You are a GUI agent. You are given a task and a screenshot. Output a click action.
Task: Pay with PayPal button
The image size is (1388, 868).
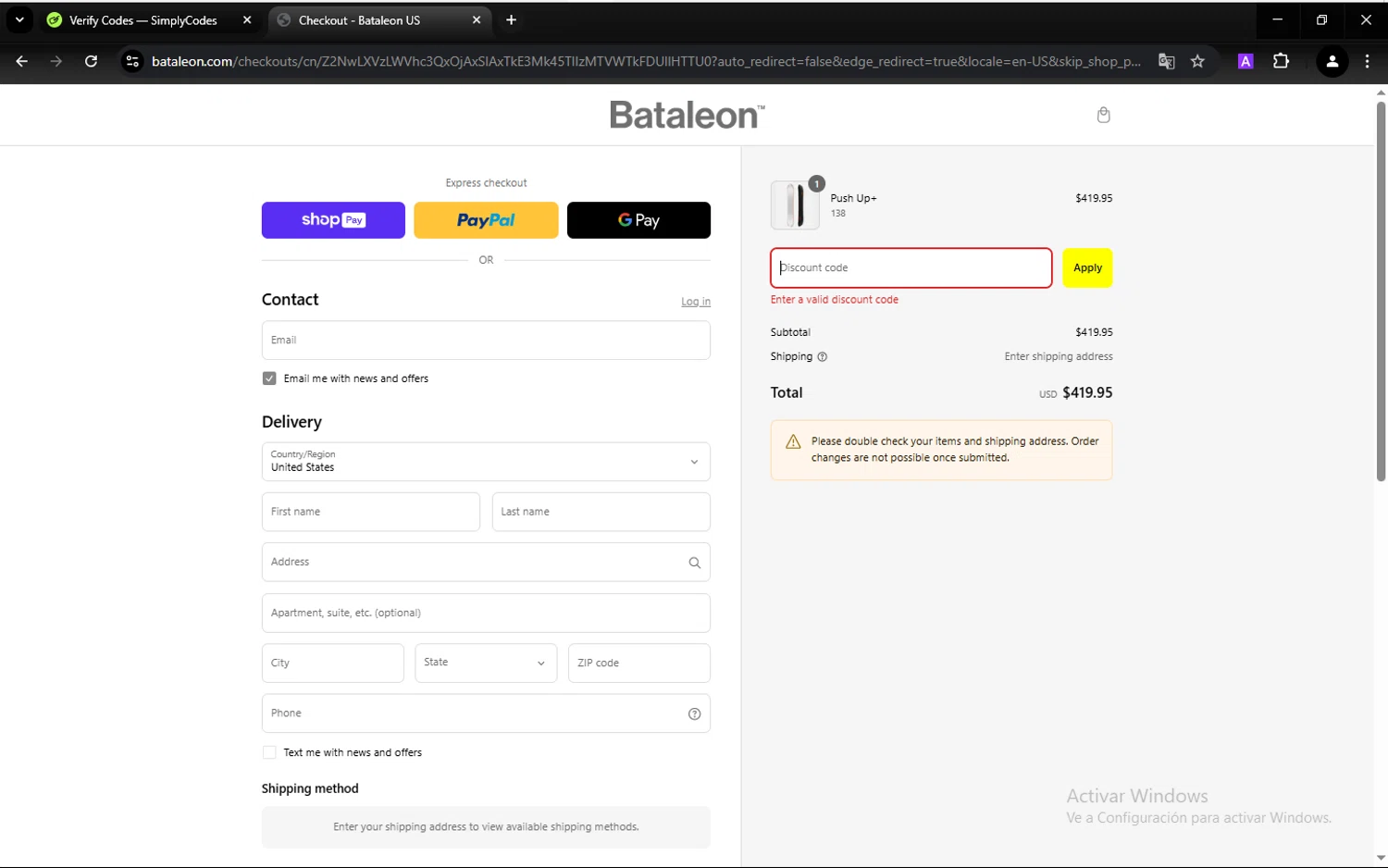[486, 220]
